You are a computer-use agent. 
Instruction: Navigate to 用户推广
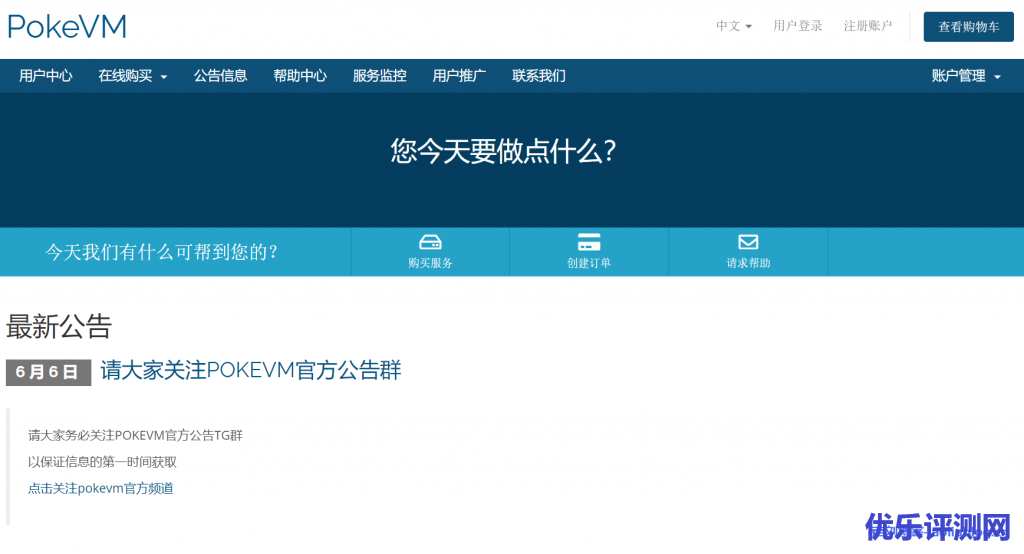[459, 76]
